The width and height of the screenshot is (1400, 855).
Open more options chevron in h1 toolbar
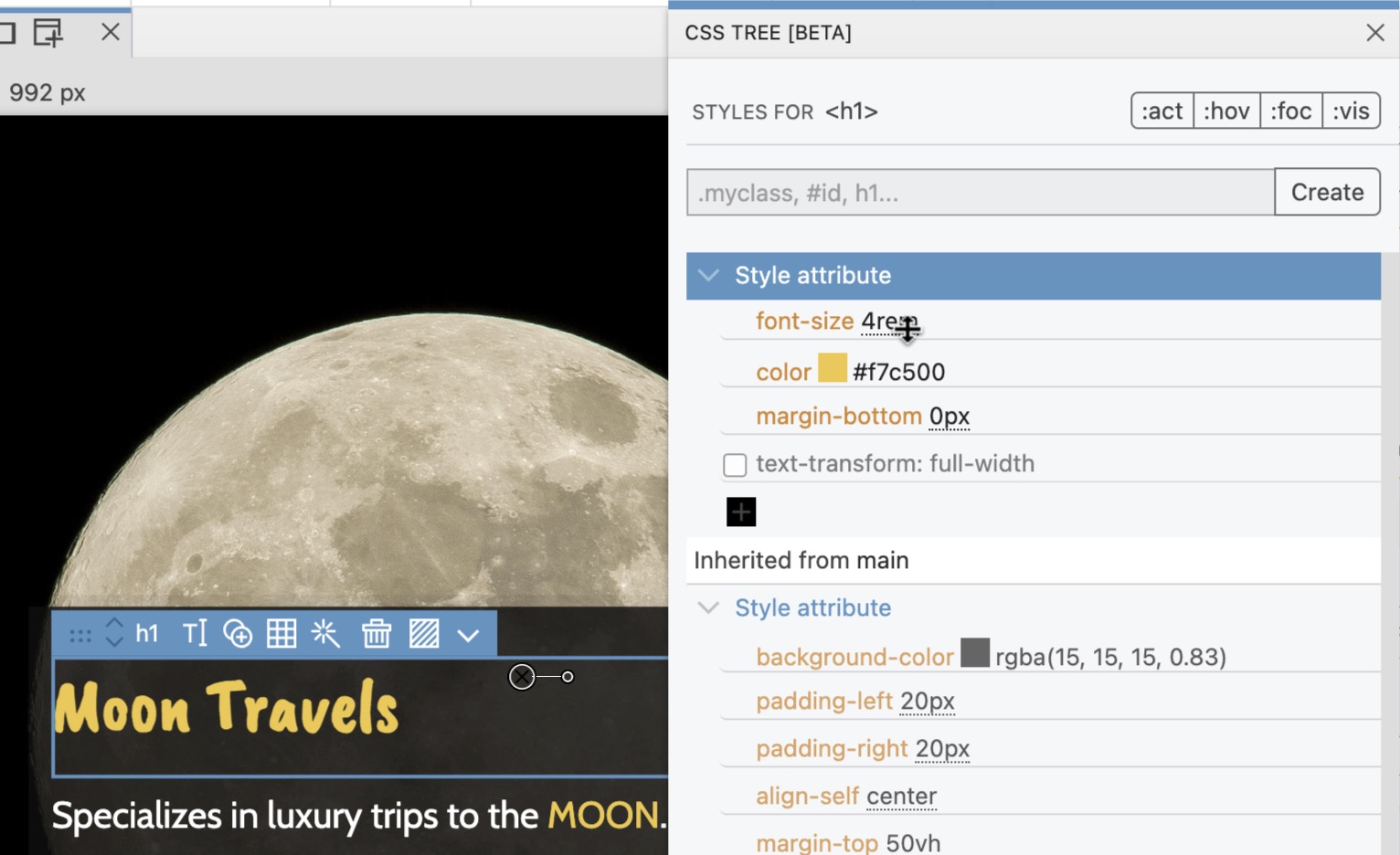click(468, 635)
